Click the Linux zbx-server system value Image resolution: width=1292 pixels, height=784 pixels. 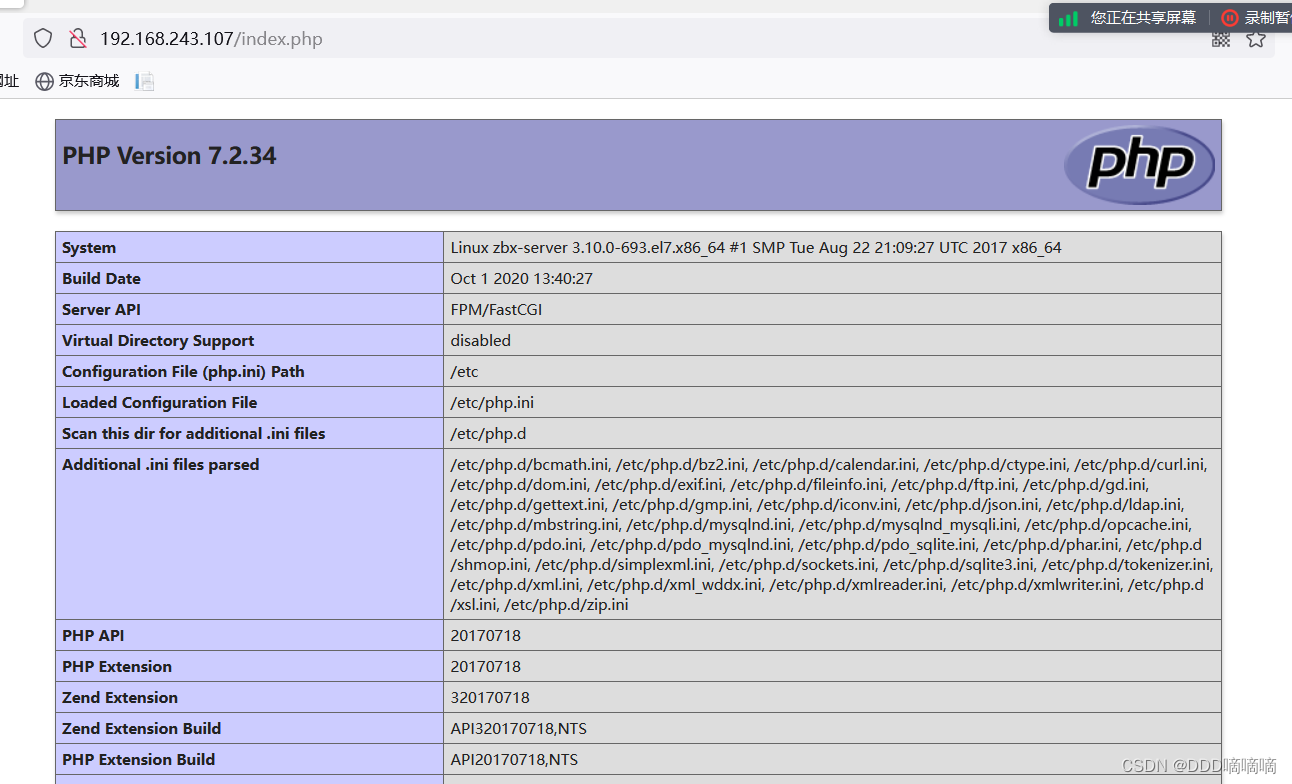(756, 248)
